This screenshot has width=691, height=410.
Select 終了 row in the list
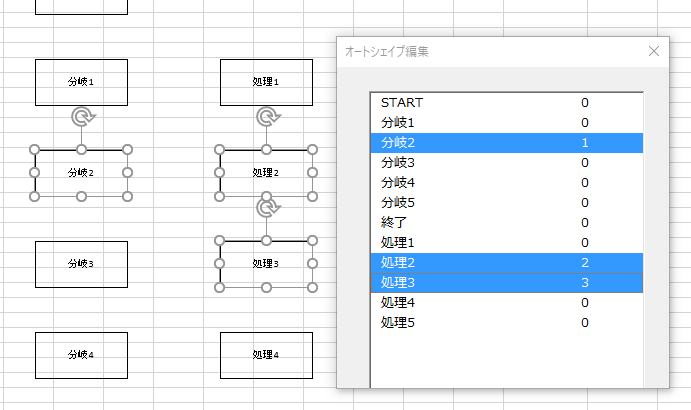pos(507,223)
